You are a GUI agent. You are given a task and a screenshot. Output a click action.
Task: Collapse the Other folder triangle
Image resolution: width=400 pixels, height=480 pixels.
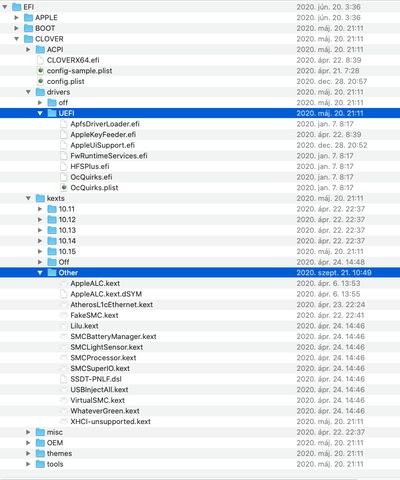(x=40, y=273)
